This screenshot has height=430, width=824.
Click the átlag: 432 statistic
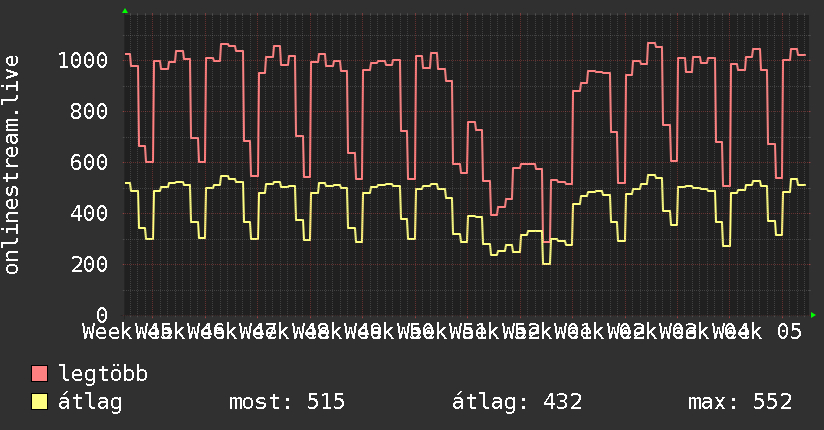pos(517,402)
